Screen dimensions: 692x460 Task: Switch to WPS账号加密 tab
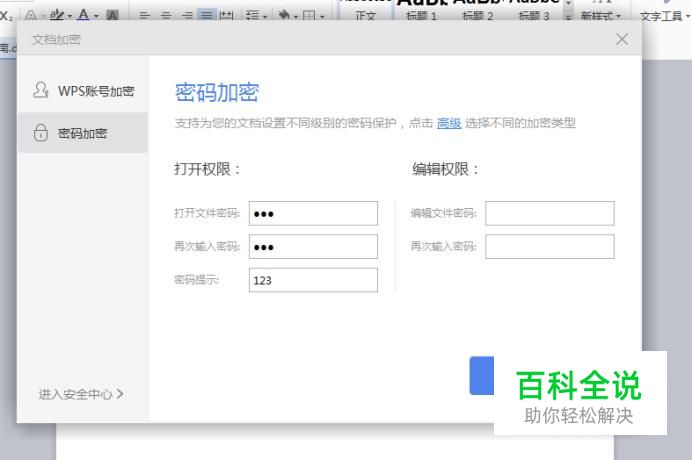(x=83, y=91)
